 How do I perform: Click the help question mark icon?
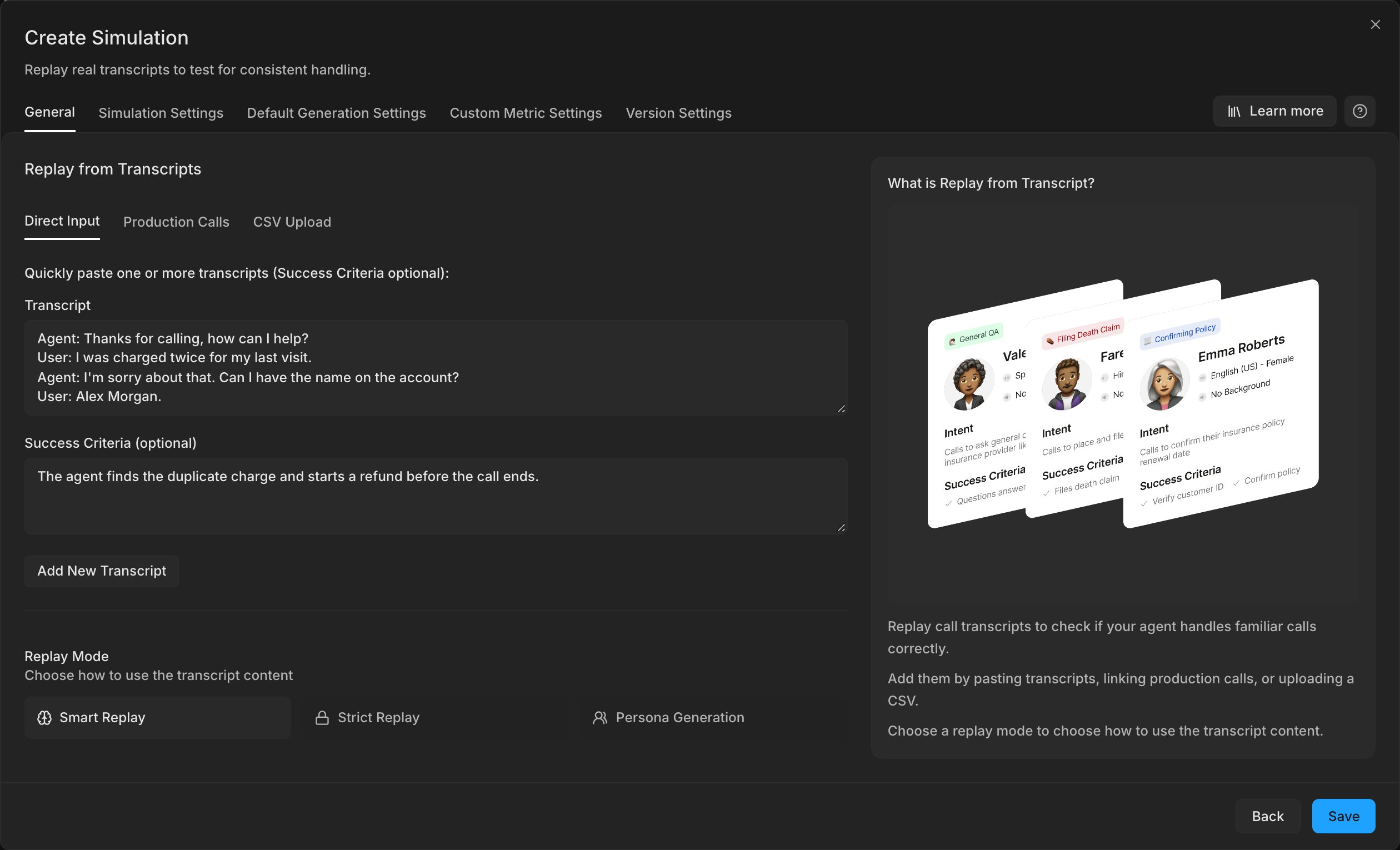(x=1359, y=111)
